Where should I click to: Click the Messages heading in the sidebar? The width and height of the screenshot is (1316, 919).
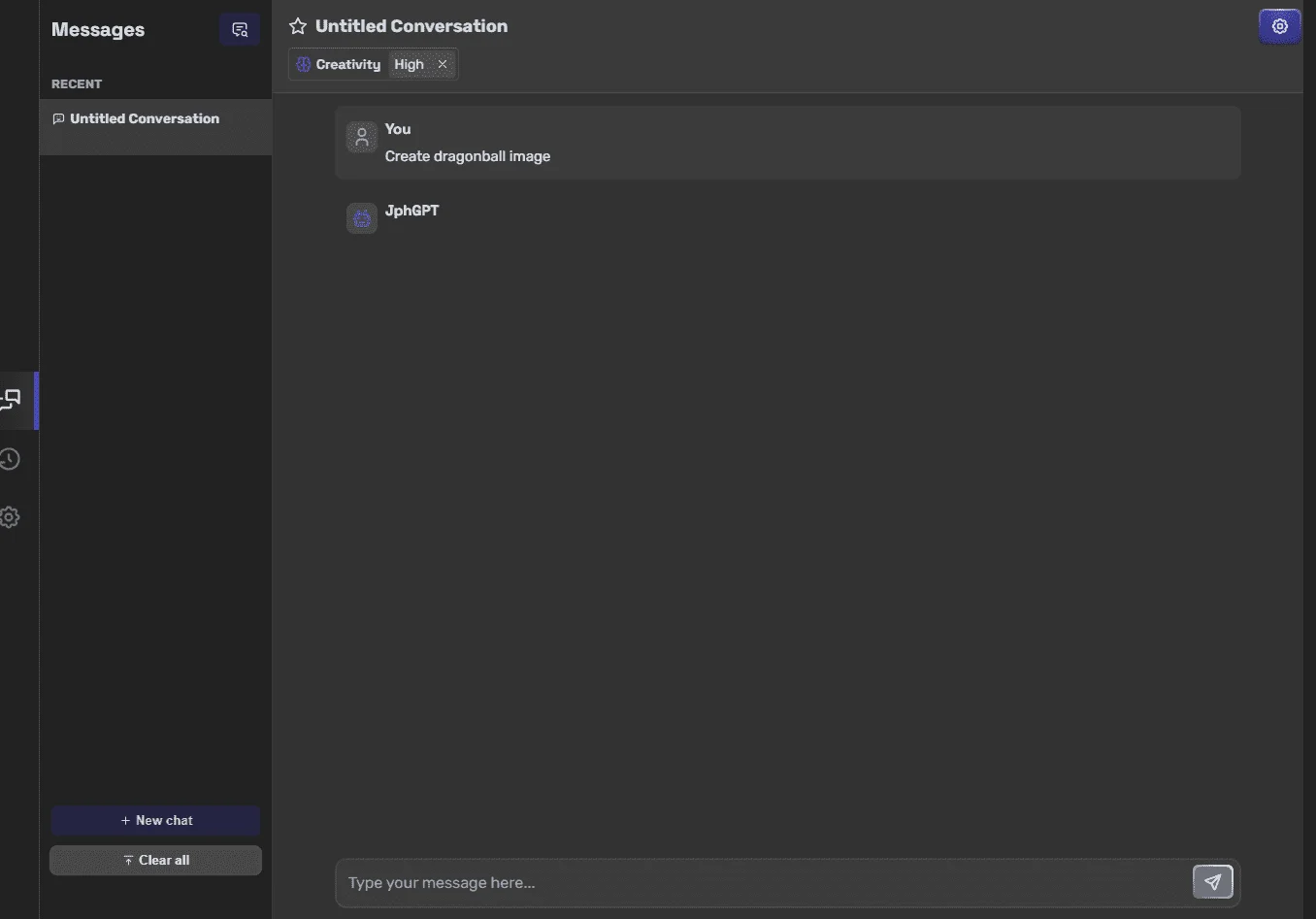point(98,30)
